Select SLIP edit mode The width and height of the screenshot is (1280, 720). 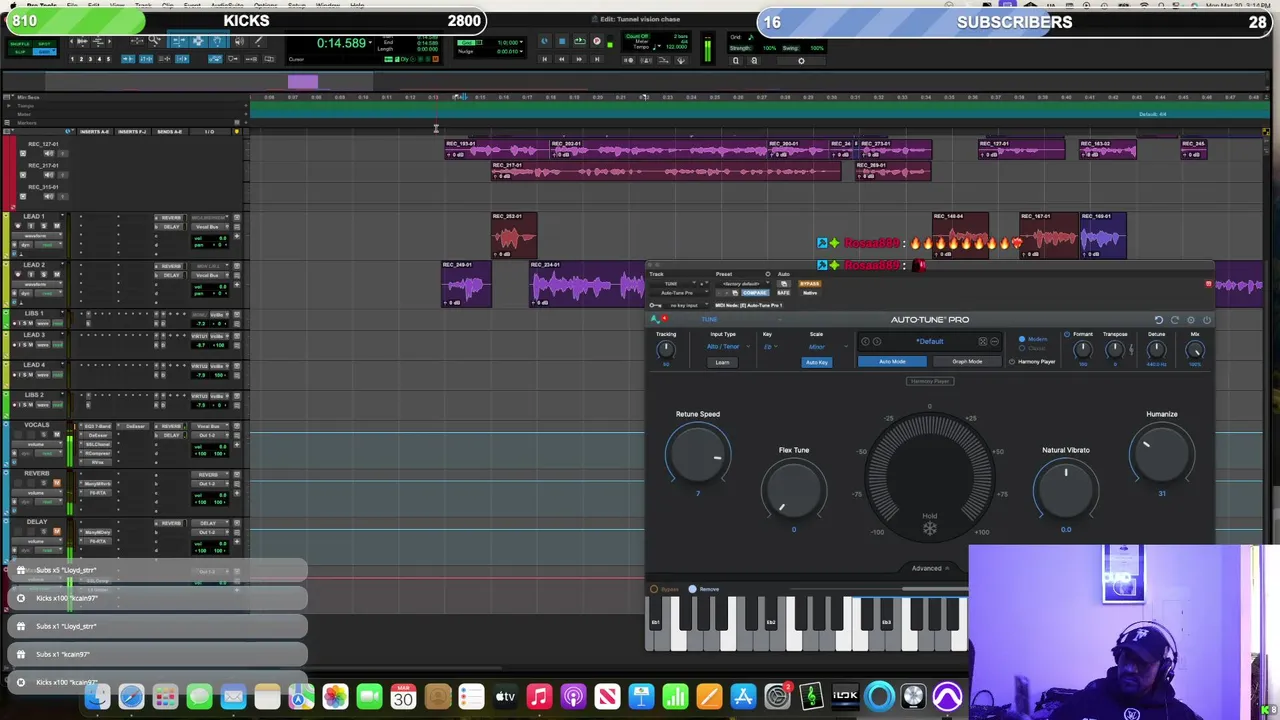[20, 52]
